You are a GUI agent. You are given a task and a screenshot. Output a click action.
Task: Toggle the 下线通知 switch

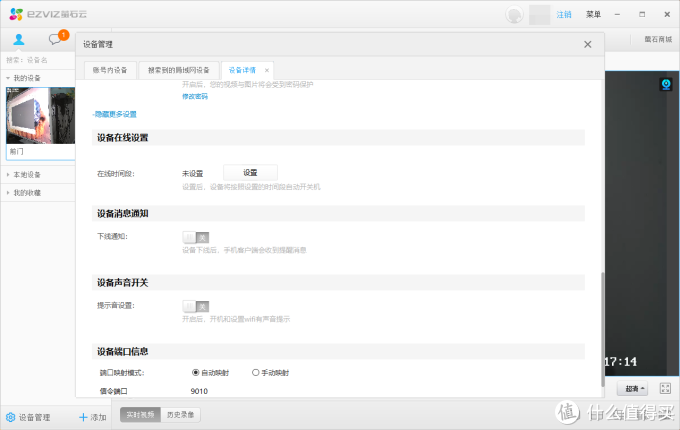click(x=196, y=237)
